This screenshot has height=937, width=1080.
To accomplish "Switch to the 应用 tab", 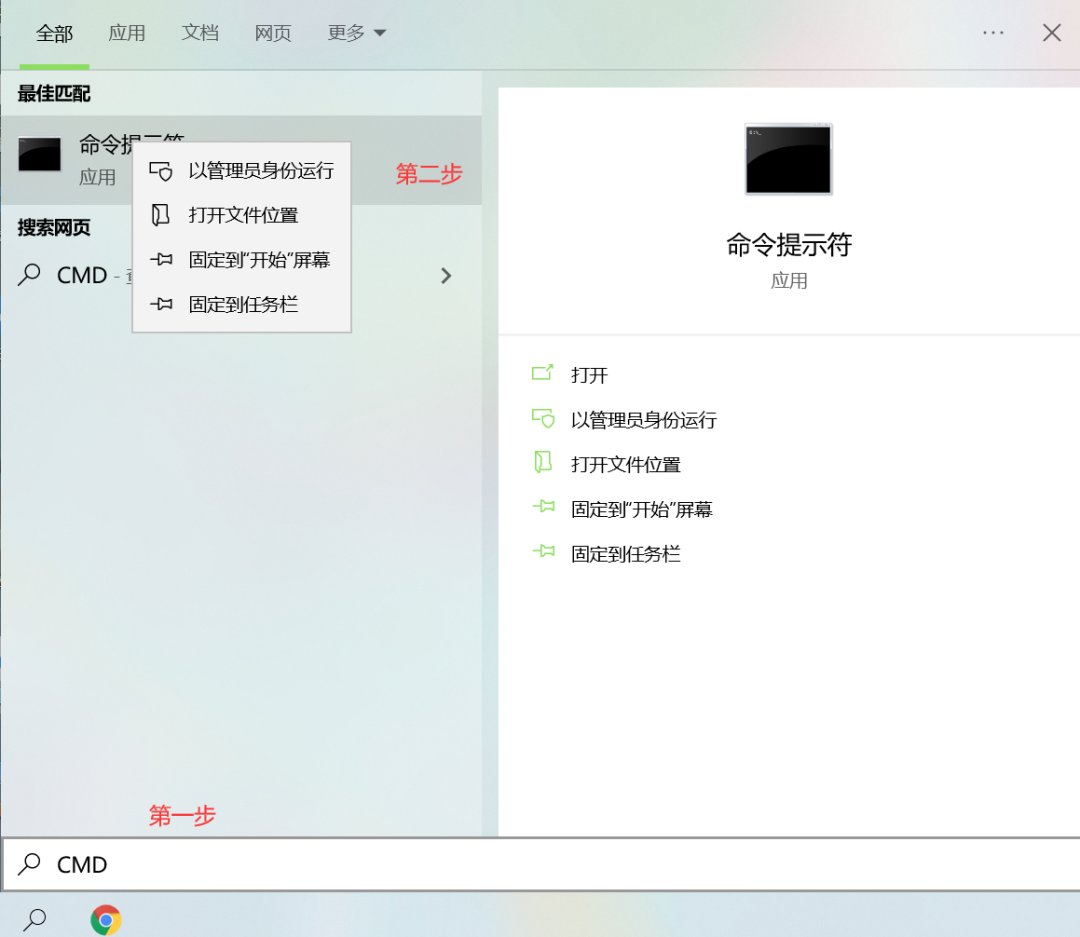I will click(127, 32).
